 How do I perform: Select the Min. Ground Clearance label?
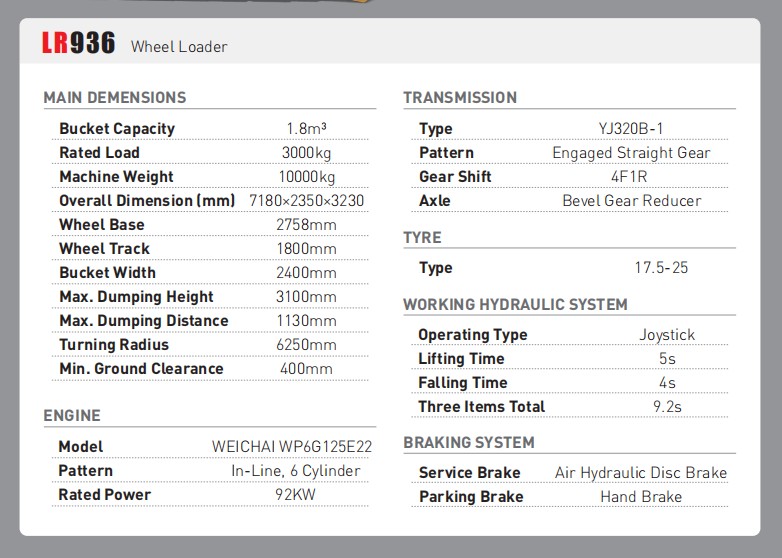[x=141, y=369]
